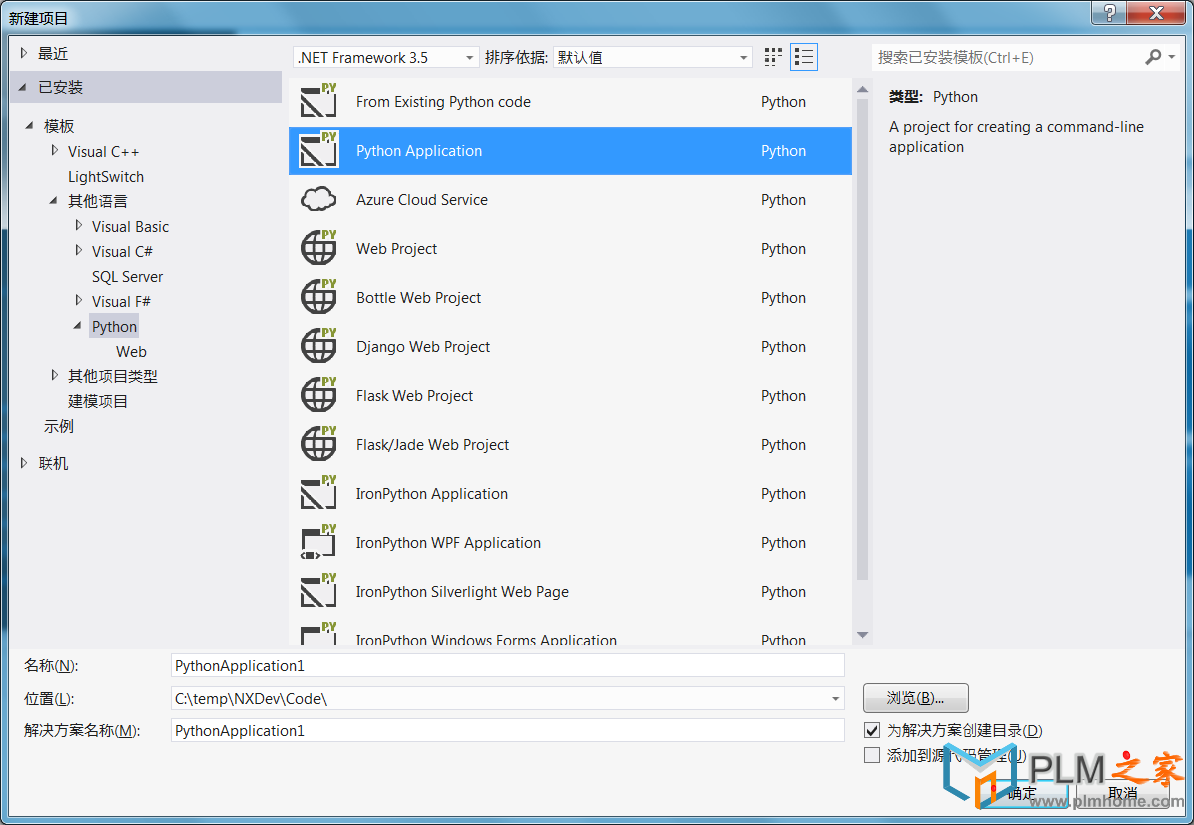
Task: Click the 浏览(B)... browse button
Action: coord(915,698)
